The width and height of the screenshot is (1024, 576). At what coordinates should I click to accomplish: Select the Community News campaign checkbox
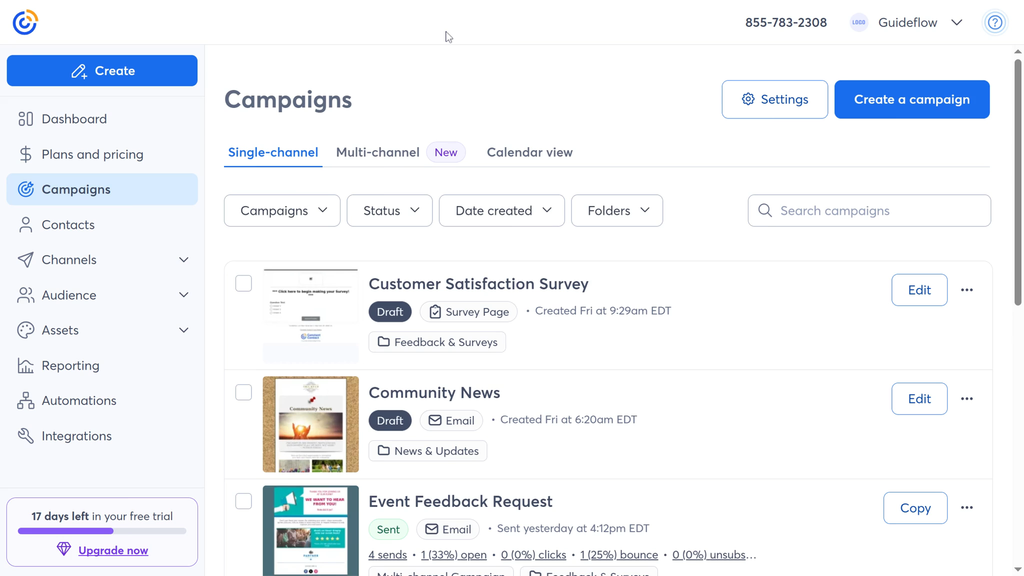(244, 393)
